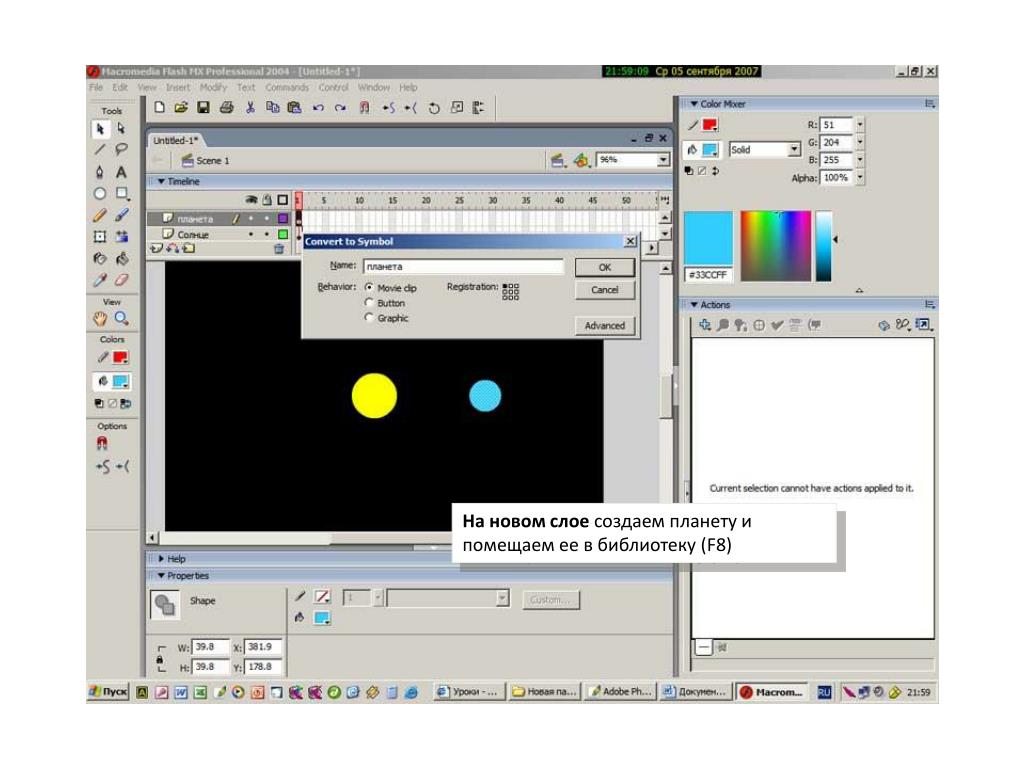Toggle Snap to Objects magnet option
1024x768 pixels.
102,443
